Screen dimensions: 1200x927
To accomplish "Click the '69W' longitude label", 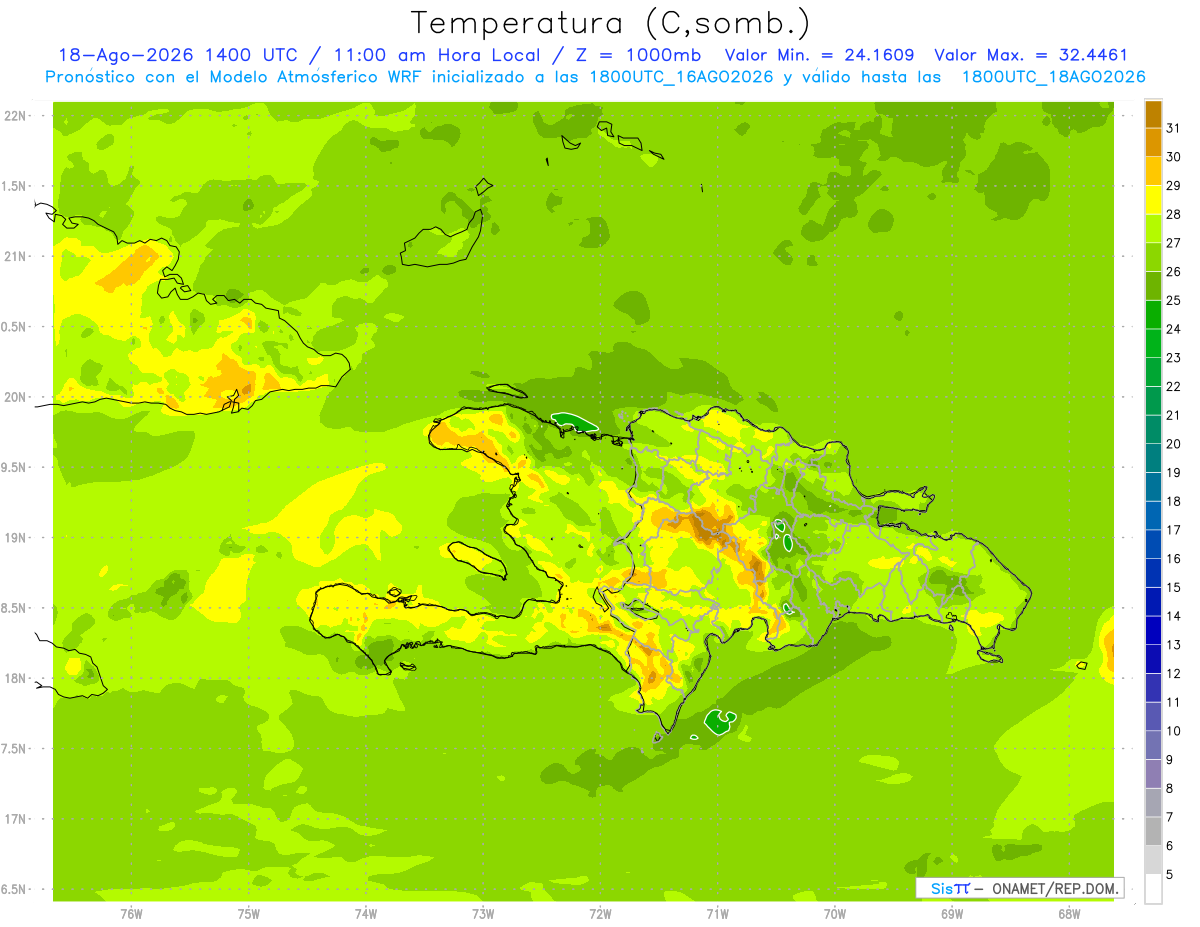I will [951, 913].
